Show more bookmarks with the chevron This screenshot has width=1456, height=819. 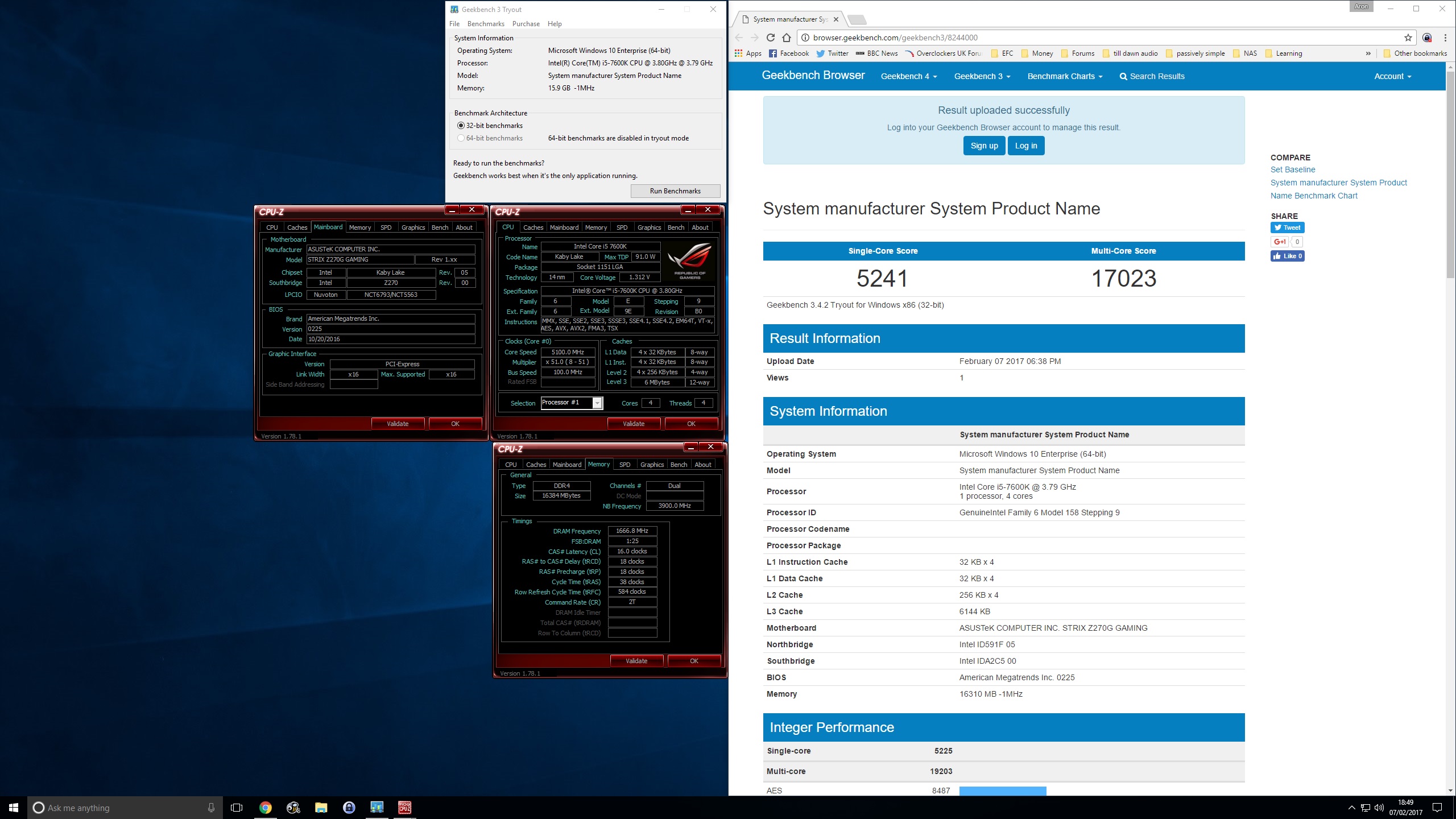tap(1368, 53)
